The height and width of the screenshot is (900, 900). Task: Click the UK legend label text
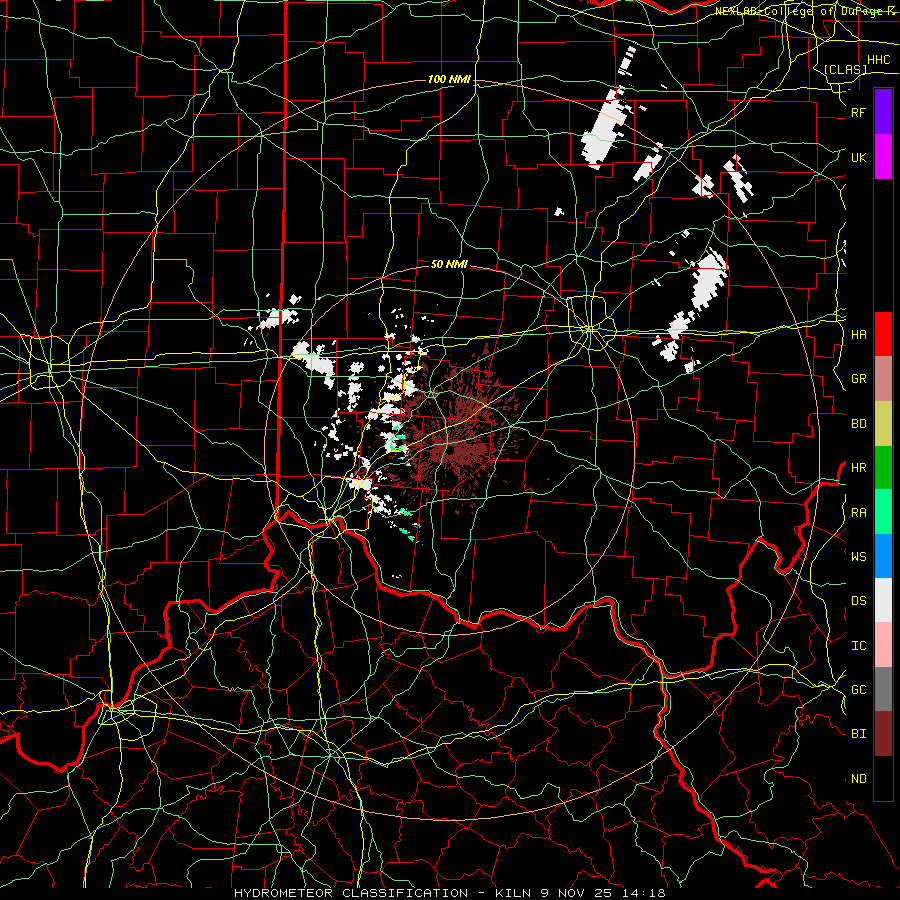858,157
